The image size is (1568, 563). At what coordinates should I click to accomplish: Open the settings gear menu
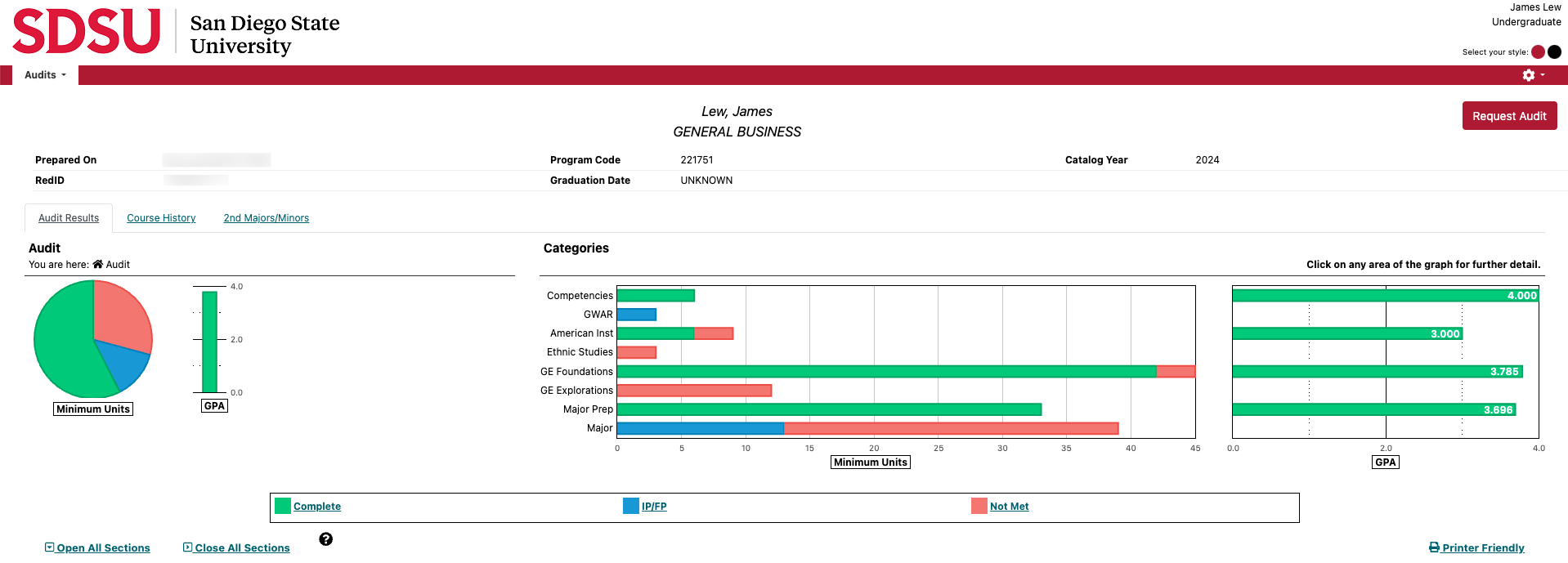[1533, 75]
